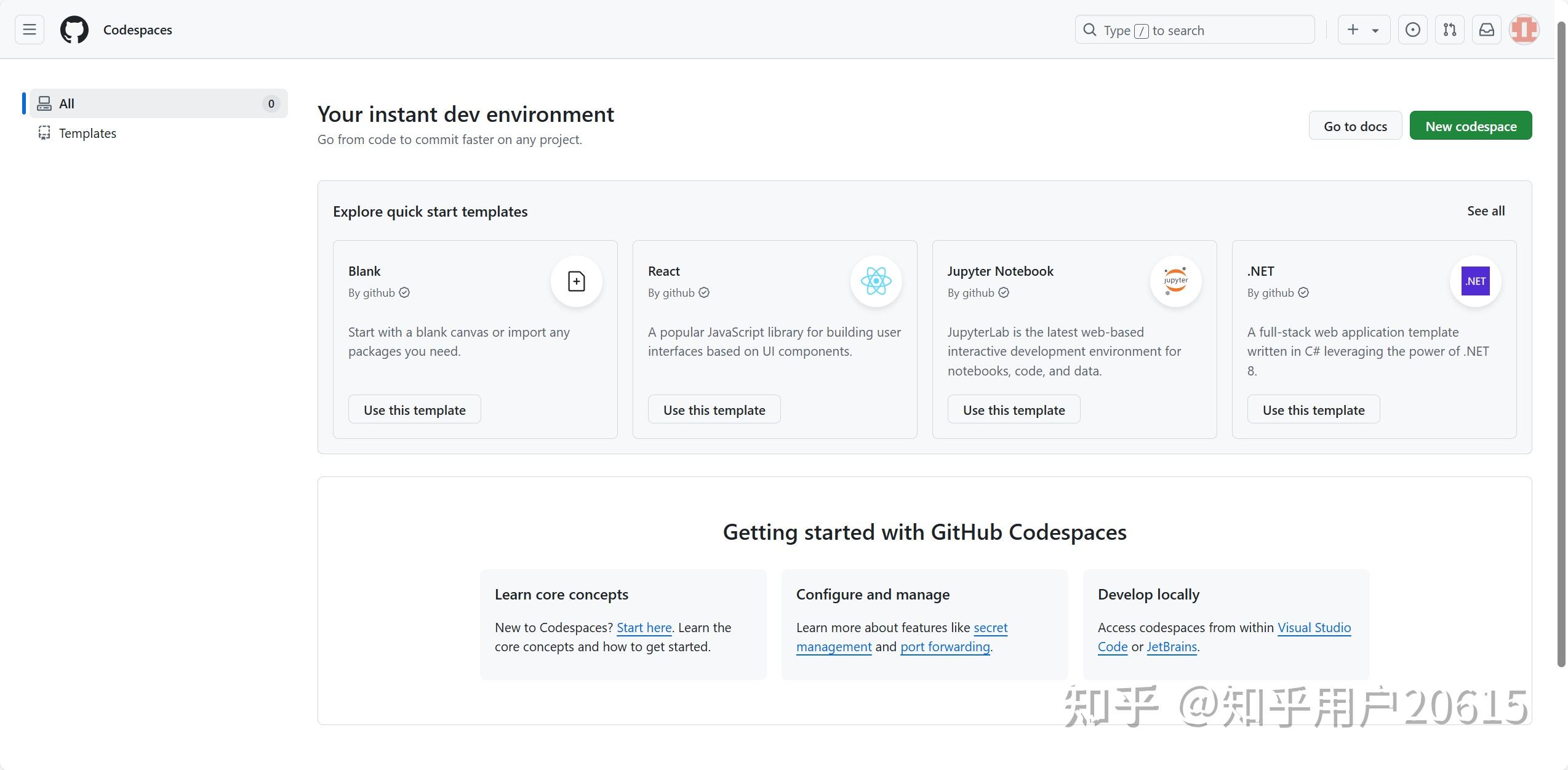
Task: Click the Blank template file icon
Action: coord(576,281)
